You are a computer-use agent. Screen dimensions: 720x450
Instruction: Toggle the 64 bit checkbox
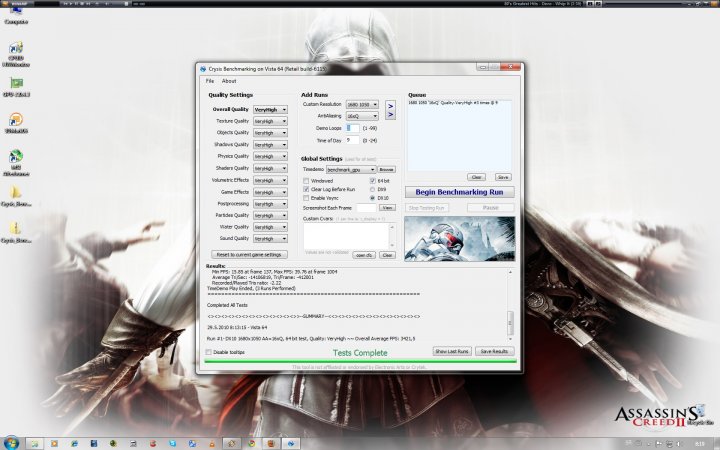tap(372, 181)
